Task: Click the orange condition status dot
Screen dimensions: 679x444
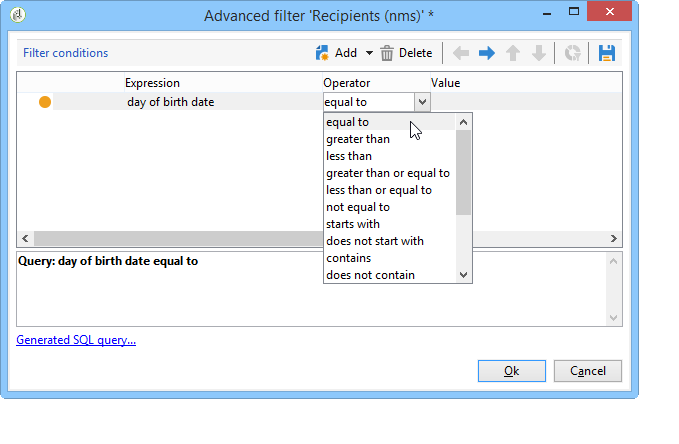Action: [45, 101]
